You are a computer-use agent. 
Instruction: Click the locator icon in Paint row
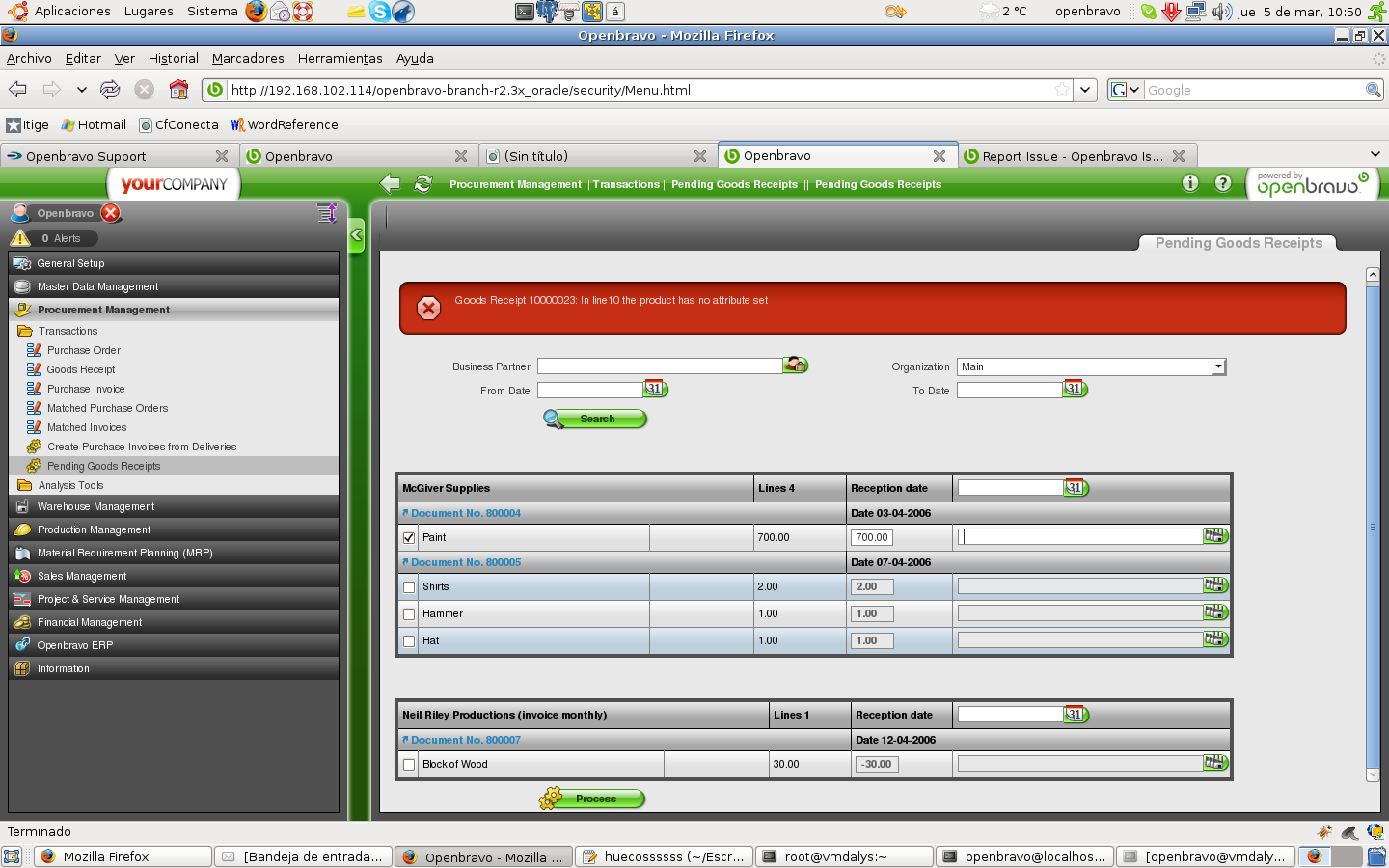pos(1214,536)
